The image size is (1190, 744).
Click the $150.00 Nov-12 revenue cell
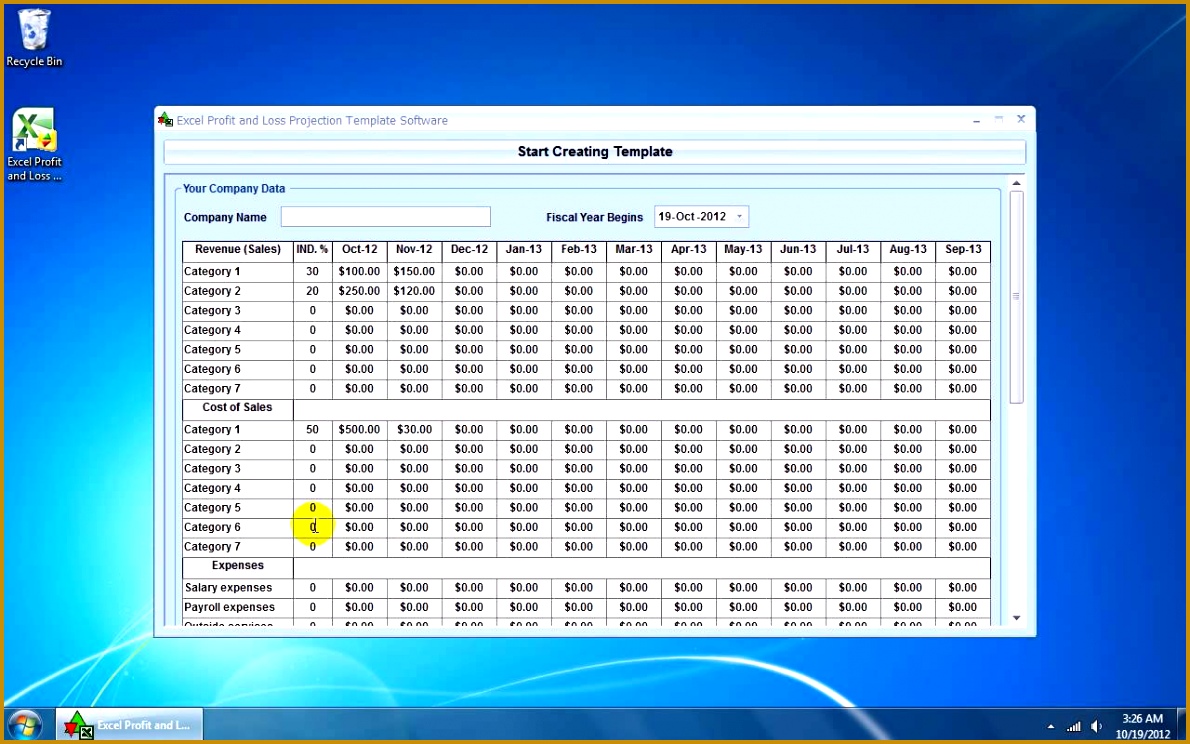[x=414, y=271]
